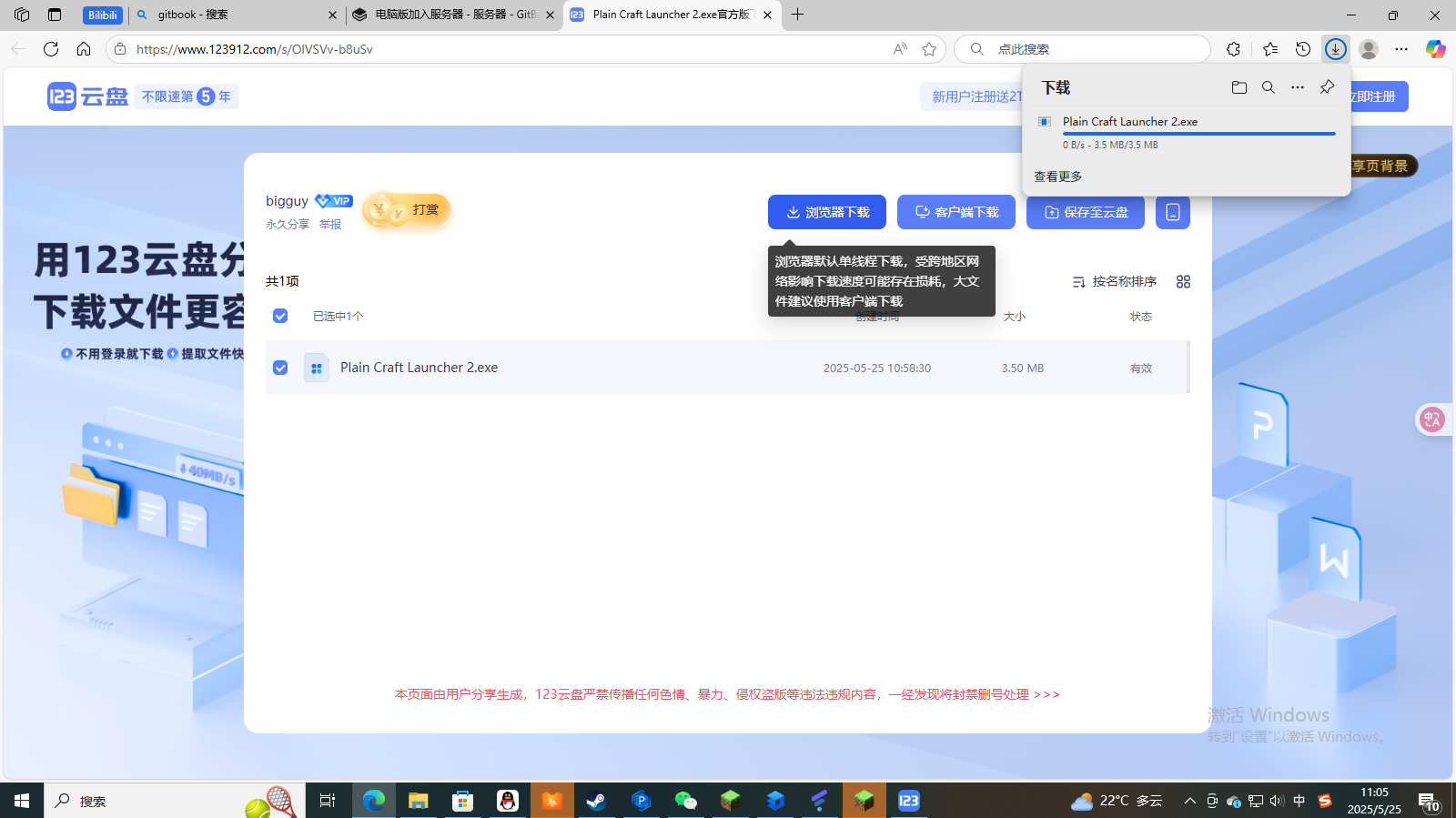Open the favorites hub icon
The width and height of the screenshot is (1456, 818).
click(x=1270, y=49)
